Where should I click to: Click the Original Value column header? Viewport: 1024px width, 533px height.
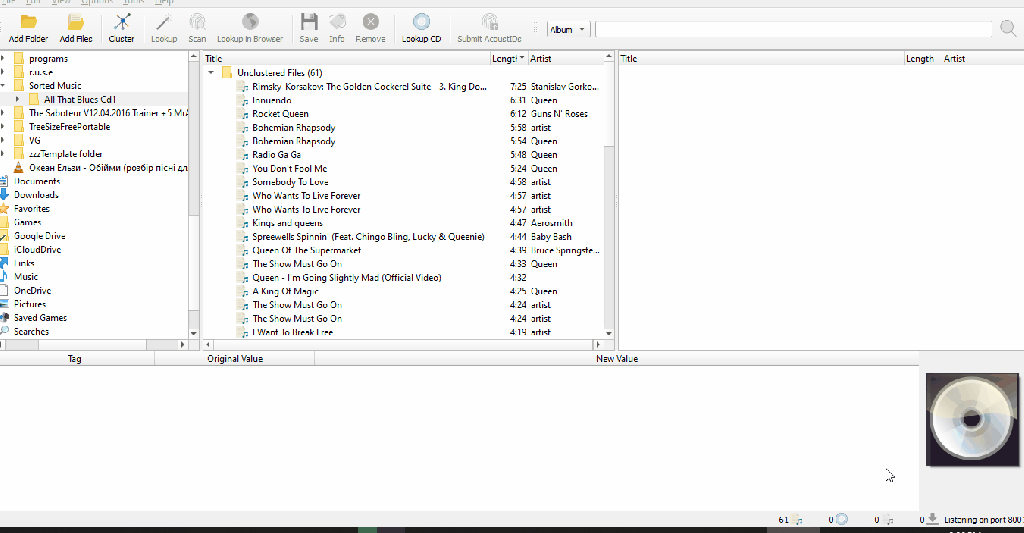[x=234, y=358]
